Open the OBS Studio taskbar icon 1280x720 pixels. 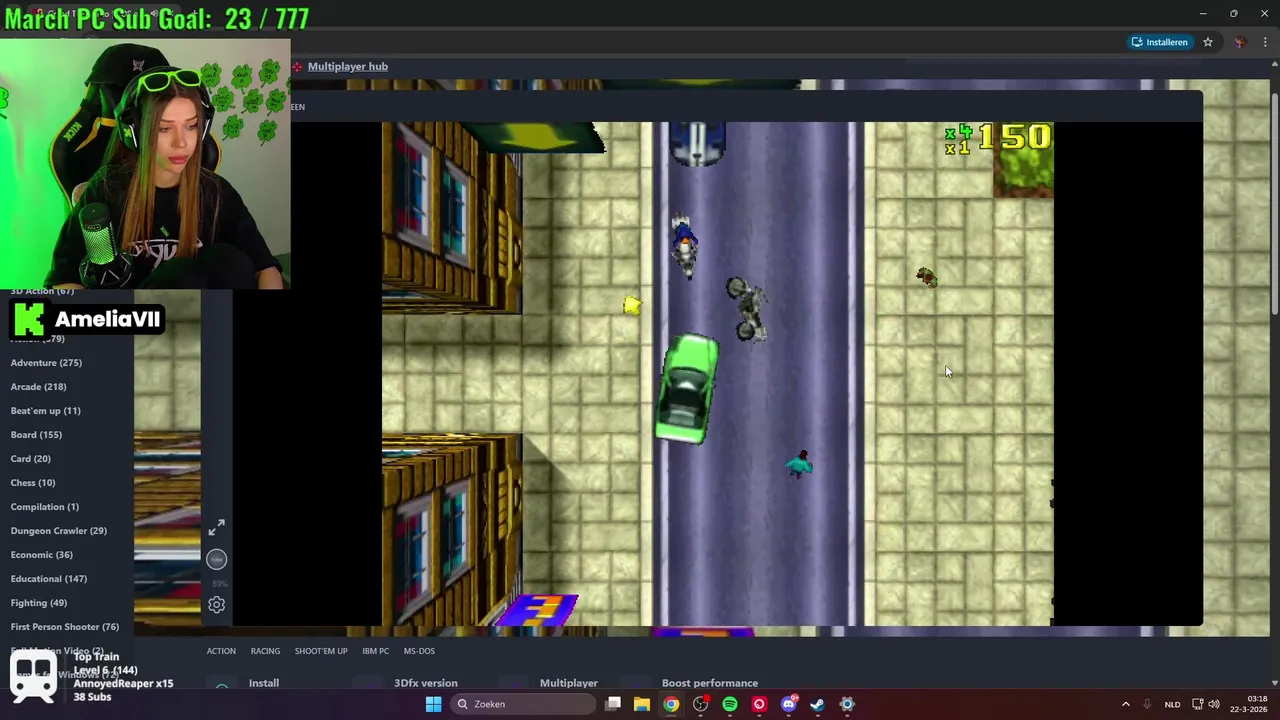click(700, 704)
